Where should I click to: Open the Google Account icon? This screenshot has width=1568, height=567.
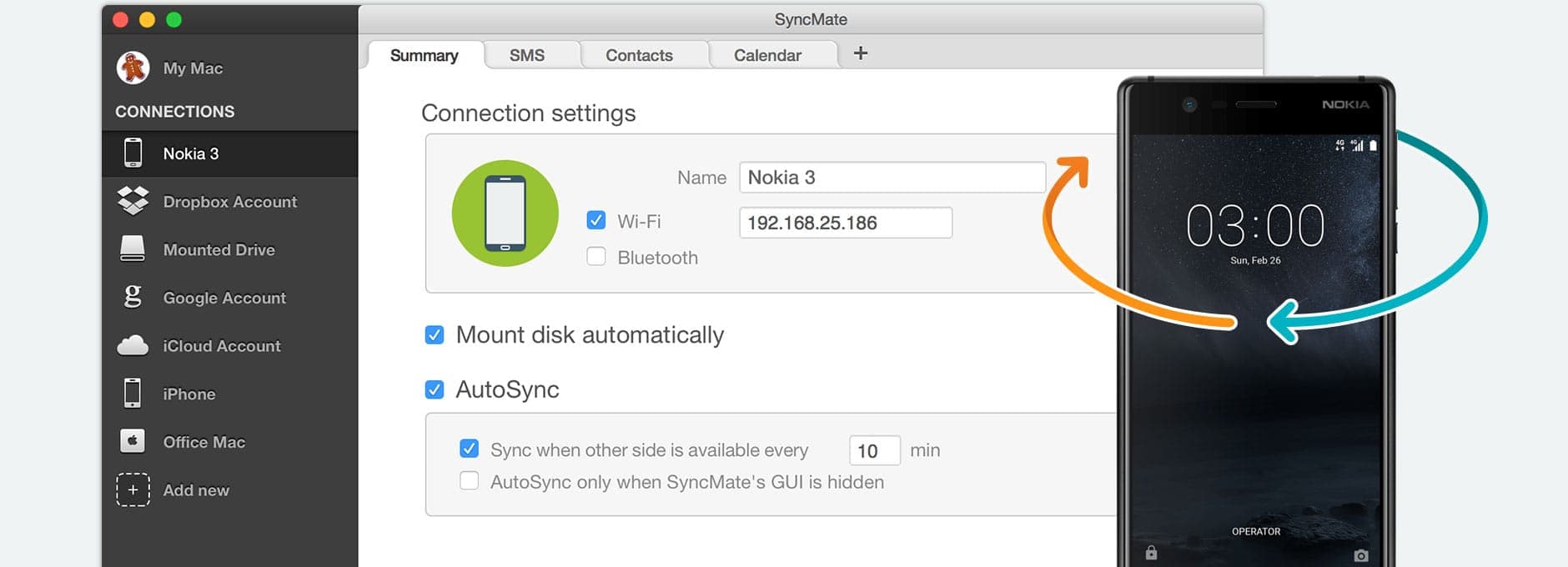point(133,297)
